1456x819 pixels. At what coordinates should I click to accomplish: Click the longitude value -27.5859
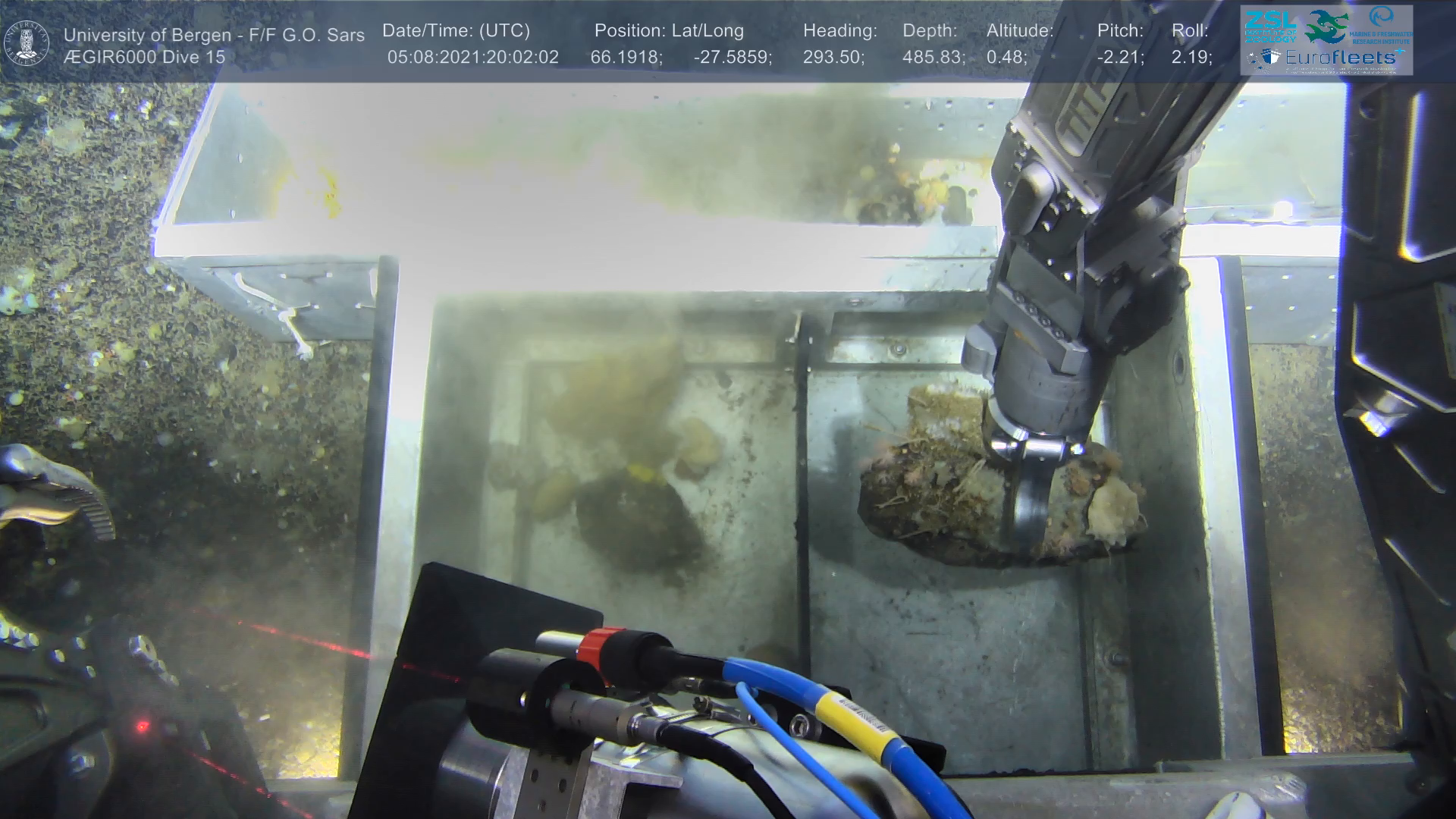pos(733,58)
